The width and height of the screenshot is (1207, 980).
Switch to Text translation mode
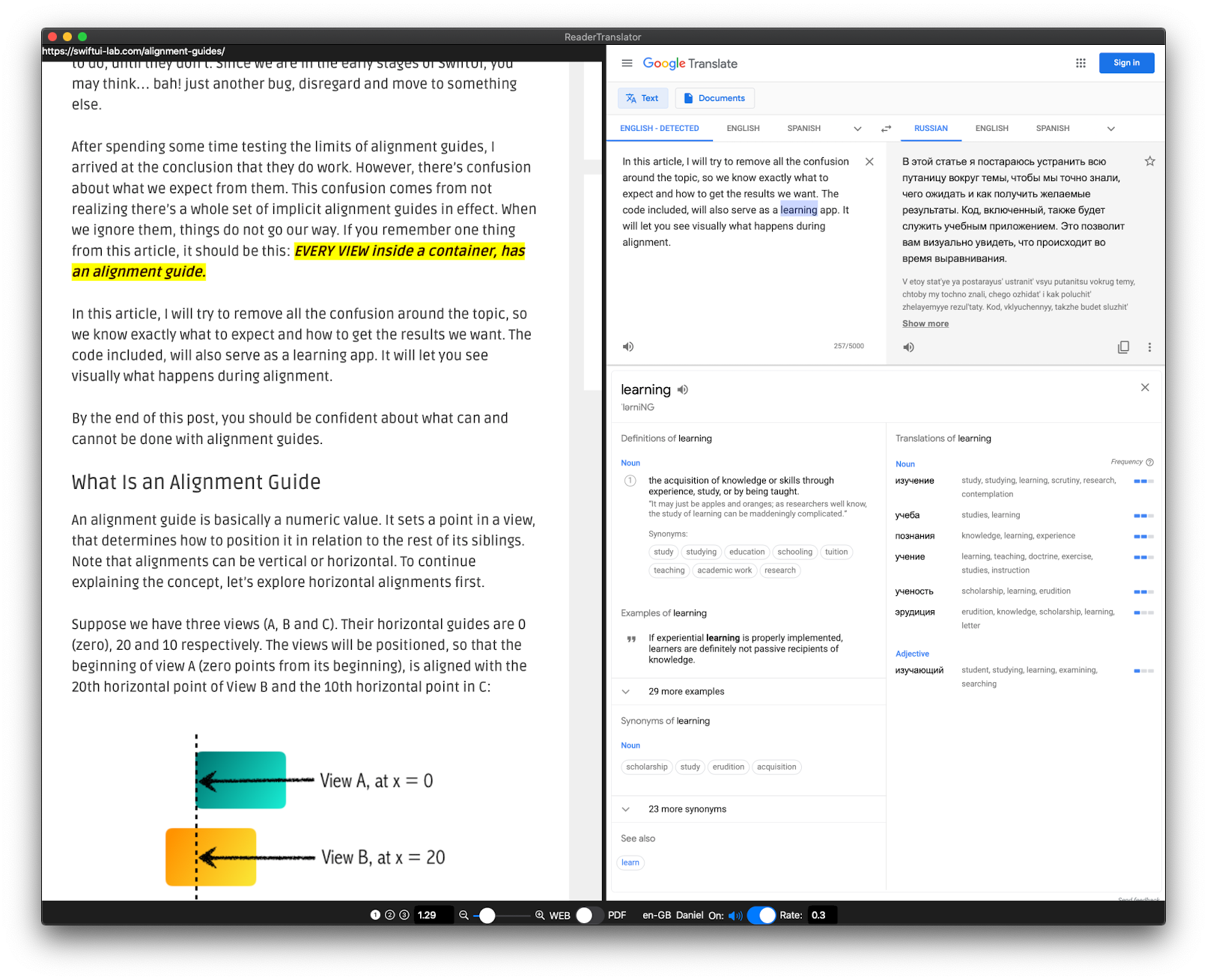[642, 98]
